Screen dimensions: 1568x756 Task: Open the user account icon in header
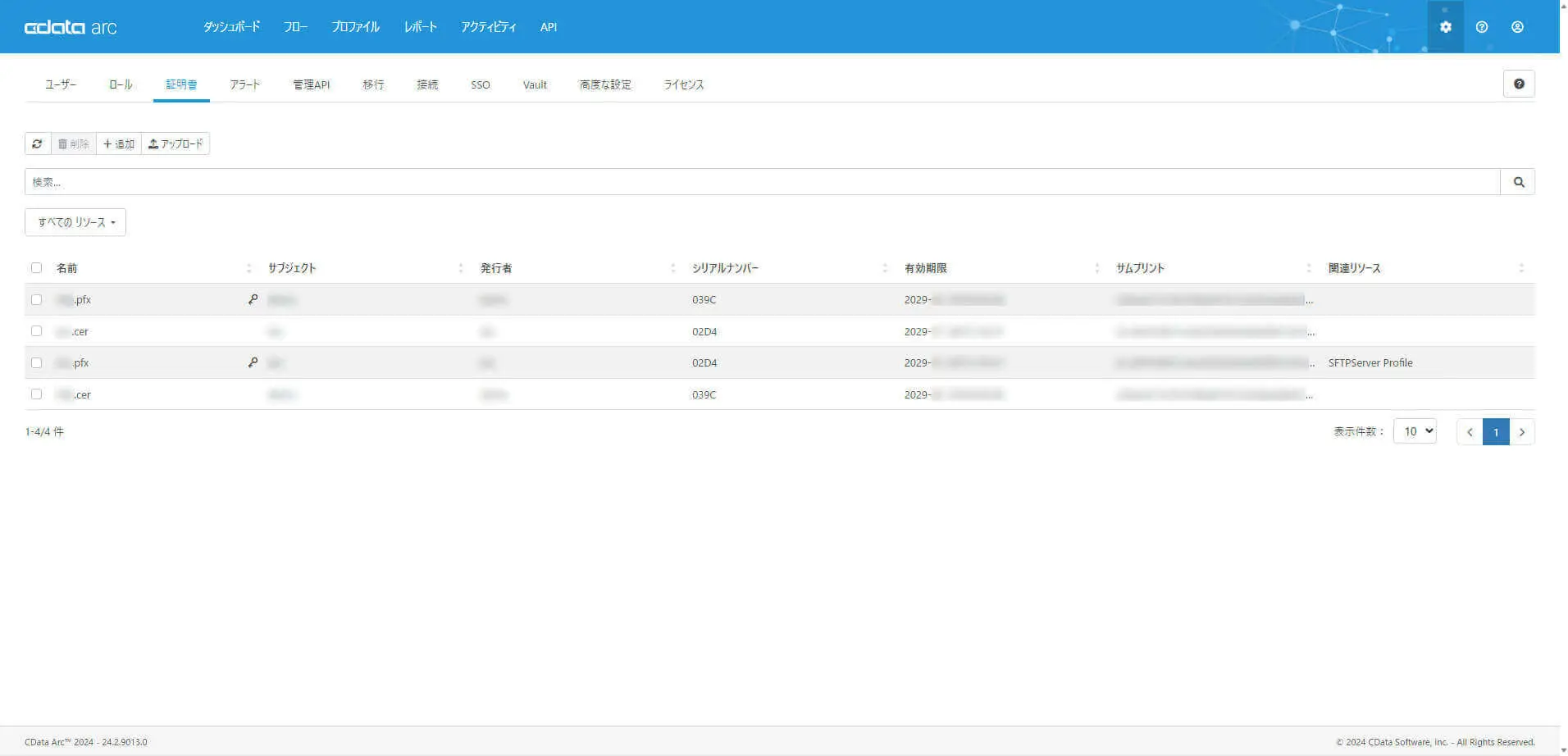click(1517, 27)
